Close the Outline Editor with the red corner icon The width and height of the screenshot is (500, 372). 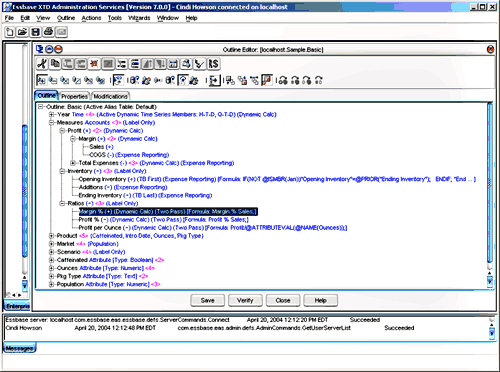[x=490, y=50]
